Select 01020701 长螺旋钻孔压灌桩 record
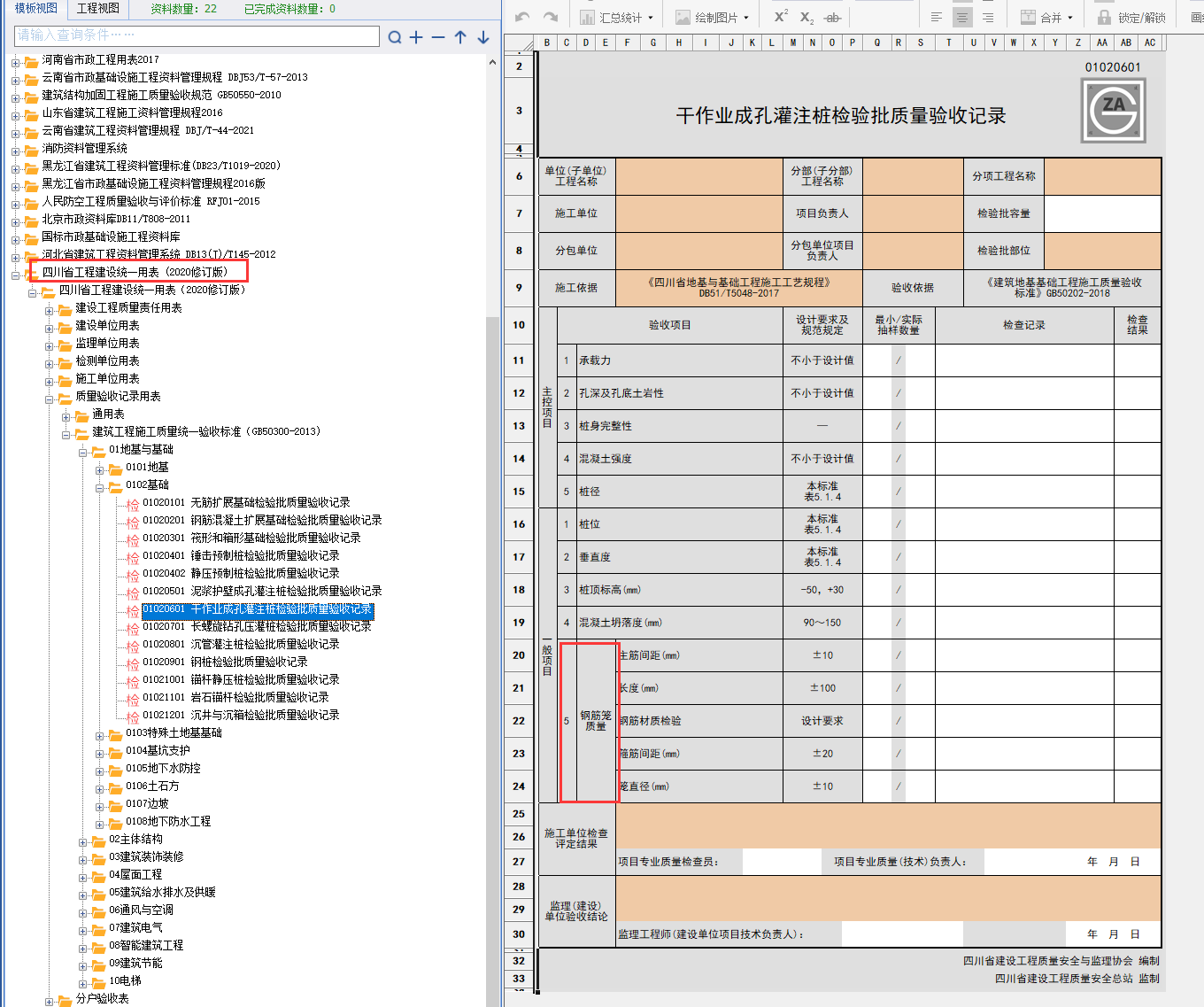This screenshot has width=1204, height=1007. click(x=257, y=627)
